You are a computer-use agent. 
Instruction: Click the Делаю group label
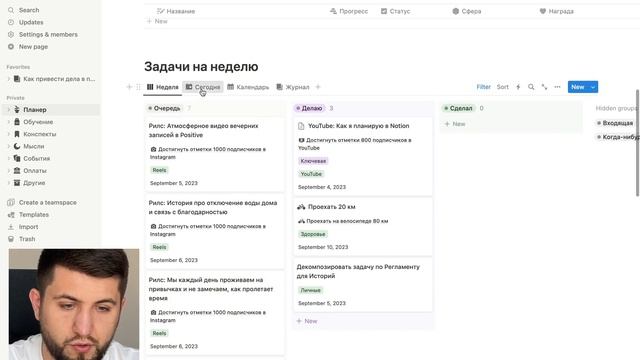tap(309, 108)
